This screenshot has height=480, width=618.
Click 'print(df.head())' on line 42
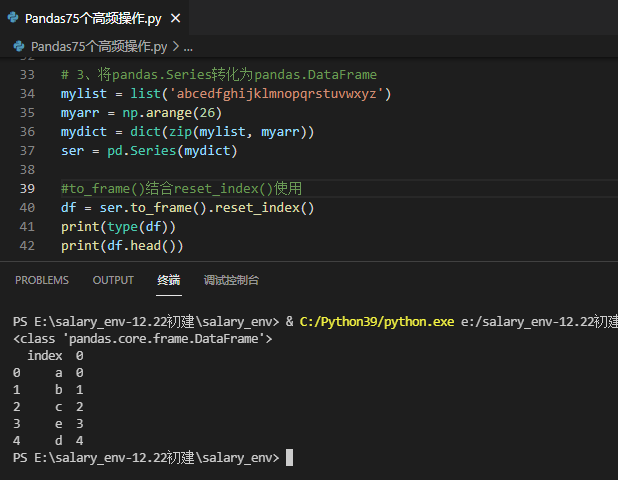[x=122, y=246]
